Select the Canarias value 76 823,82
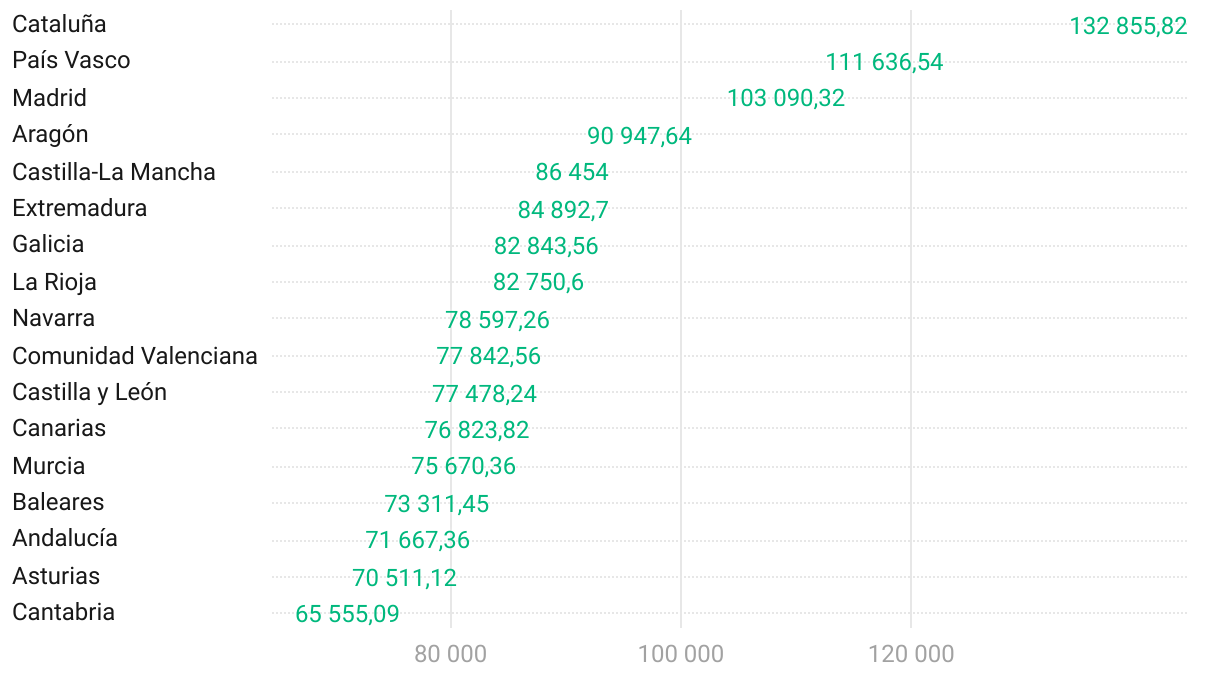 click(477, 430)
